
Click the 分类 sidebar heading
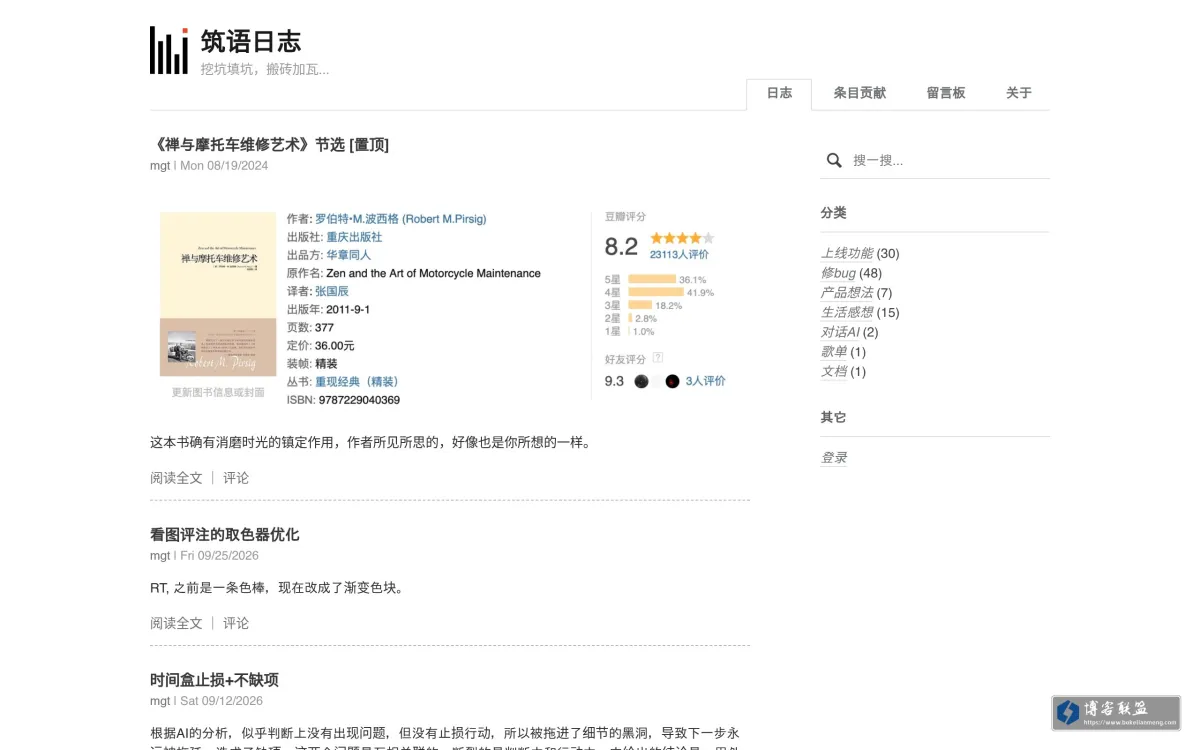pos(834,213)
